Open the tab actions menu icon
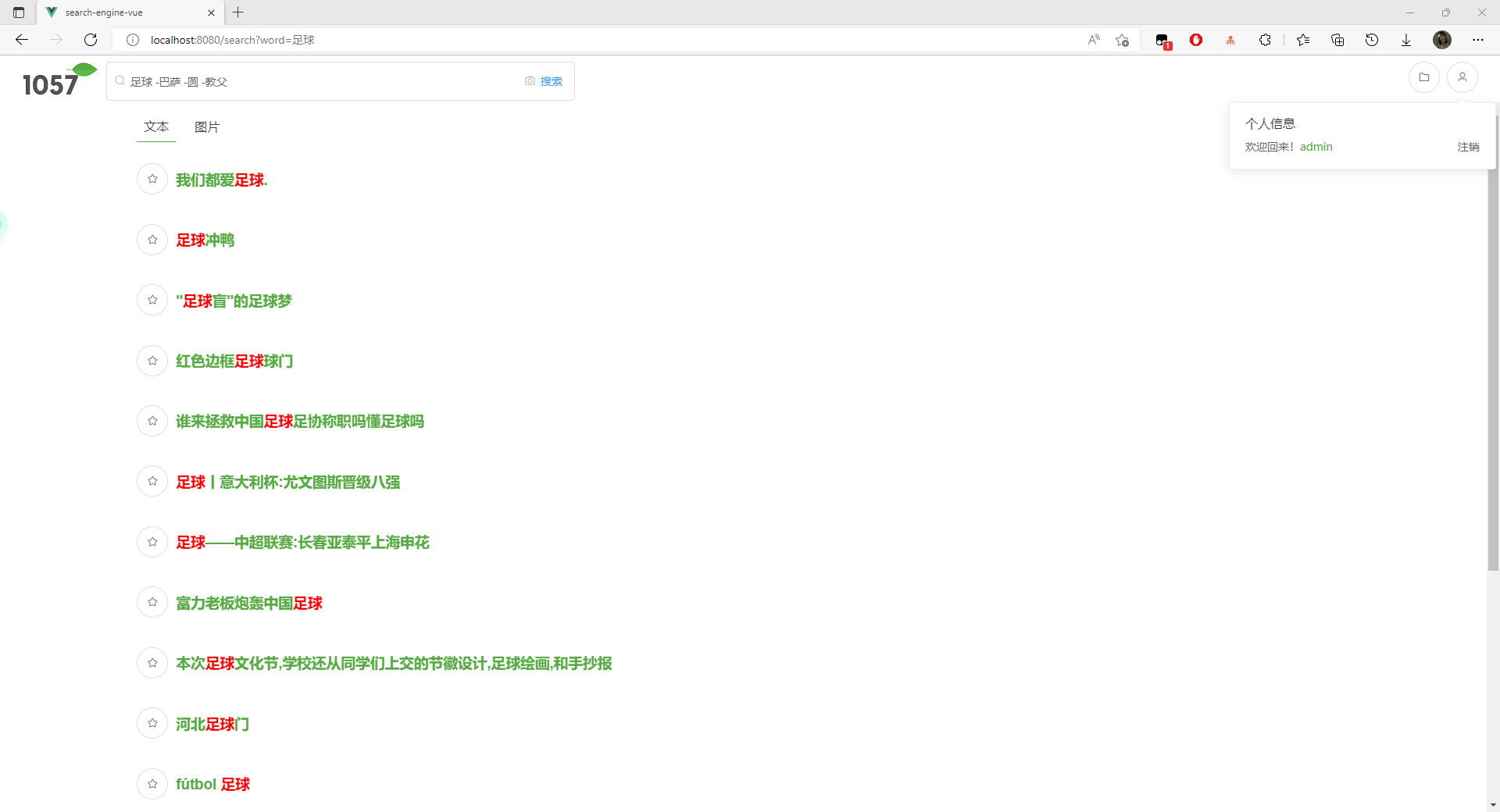 pos(19,12)
